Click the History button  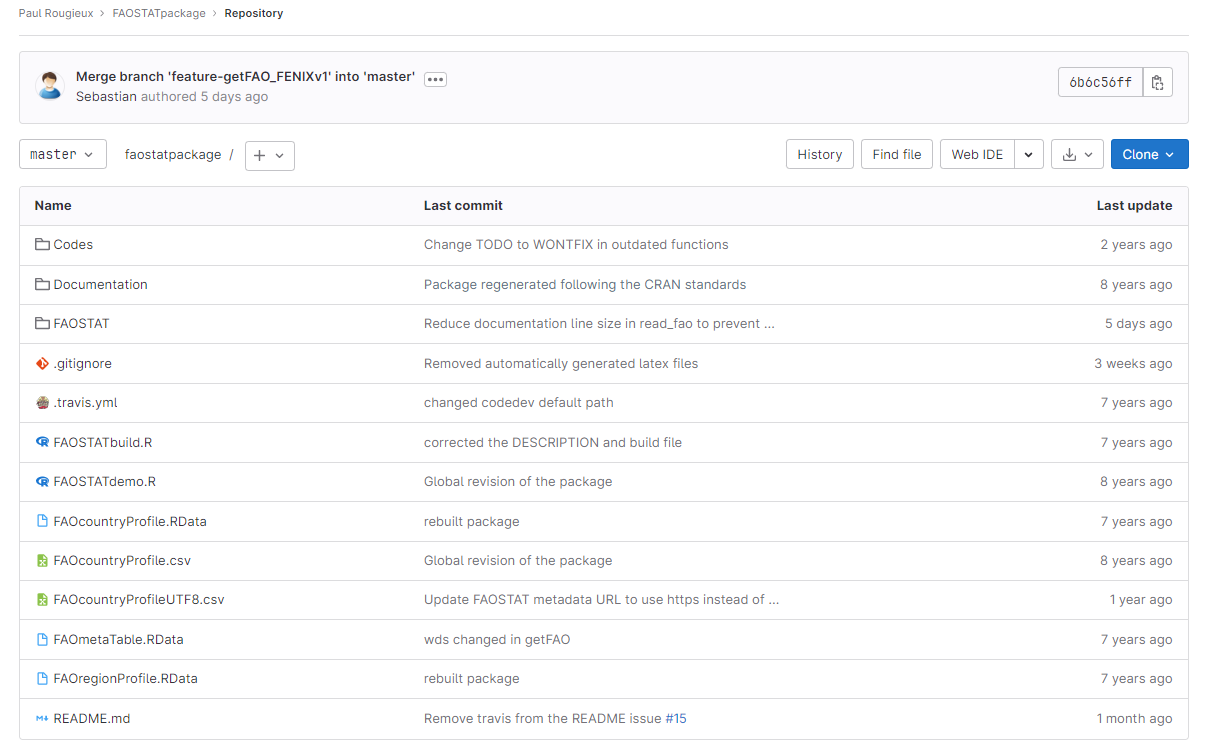pyautogui.click(x=819, y=155)
